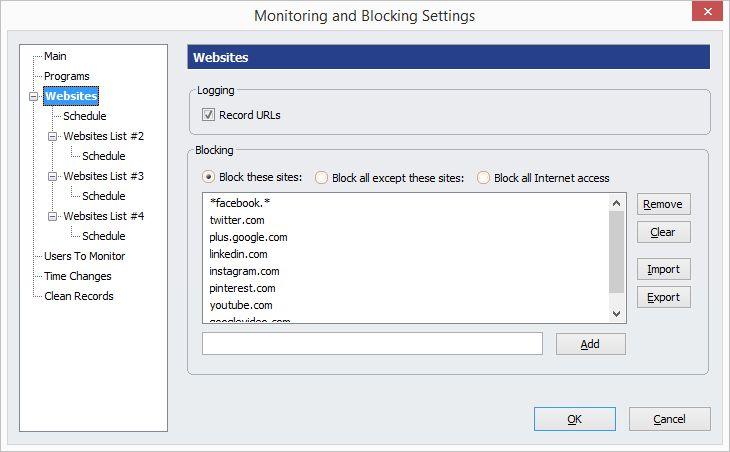Remove the selected blocked site

pyautogui.click(x=663, y=204)
